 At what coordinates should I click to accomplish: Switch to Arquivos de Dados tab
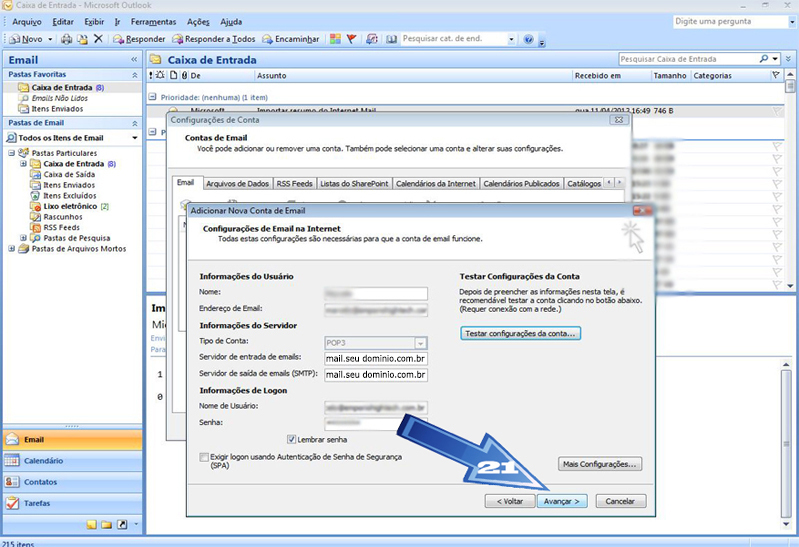237,184
